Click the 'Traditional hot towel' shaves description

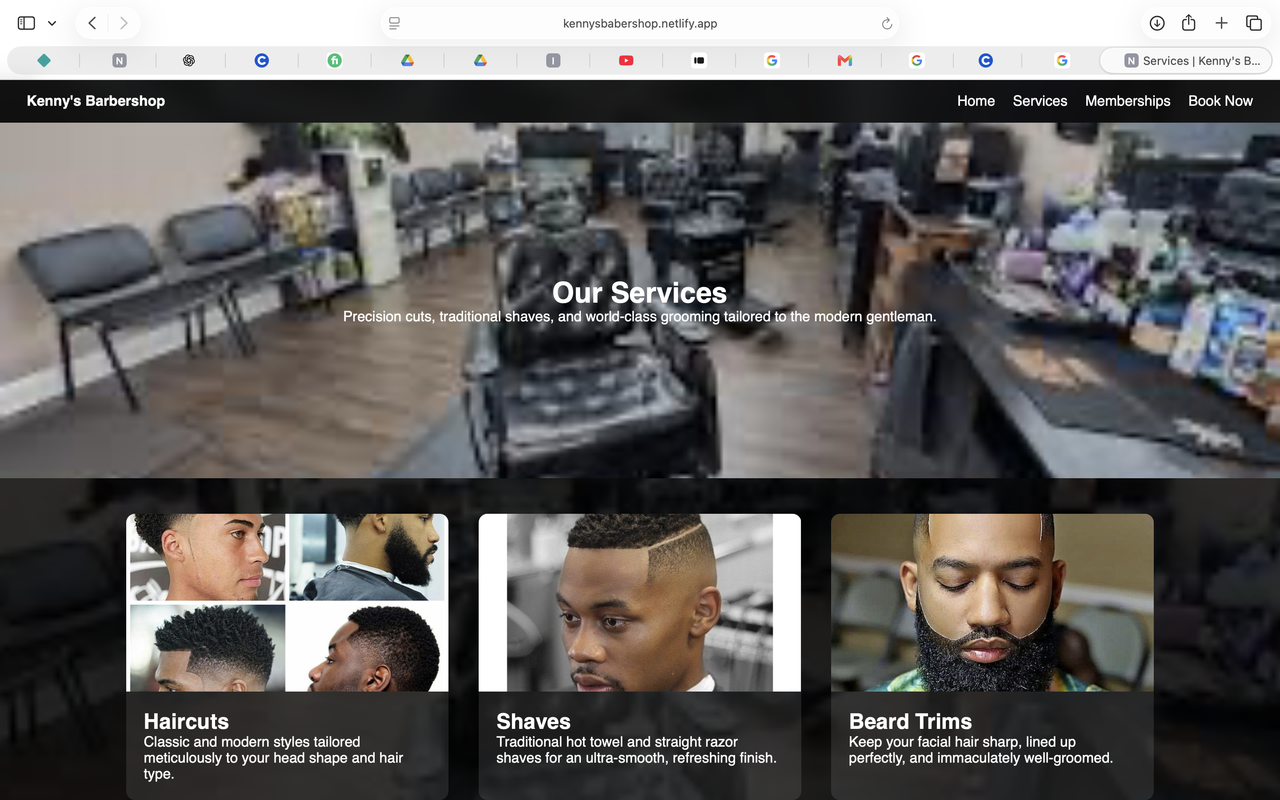pyautogui.click(x=636, y=750)
